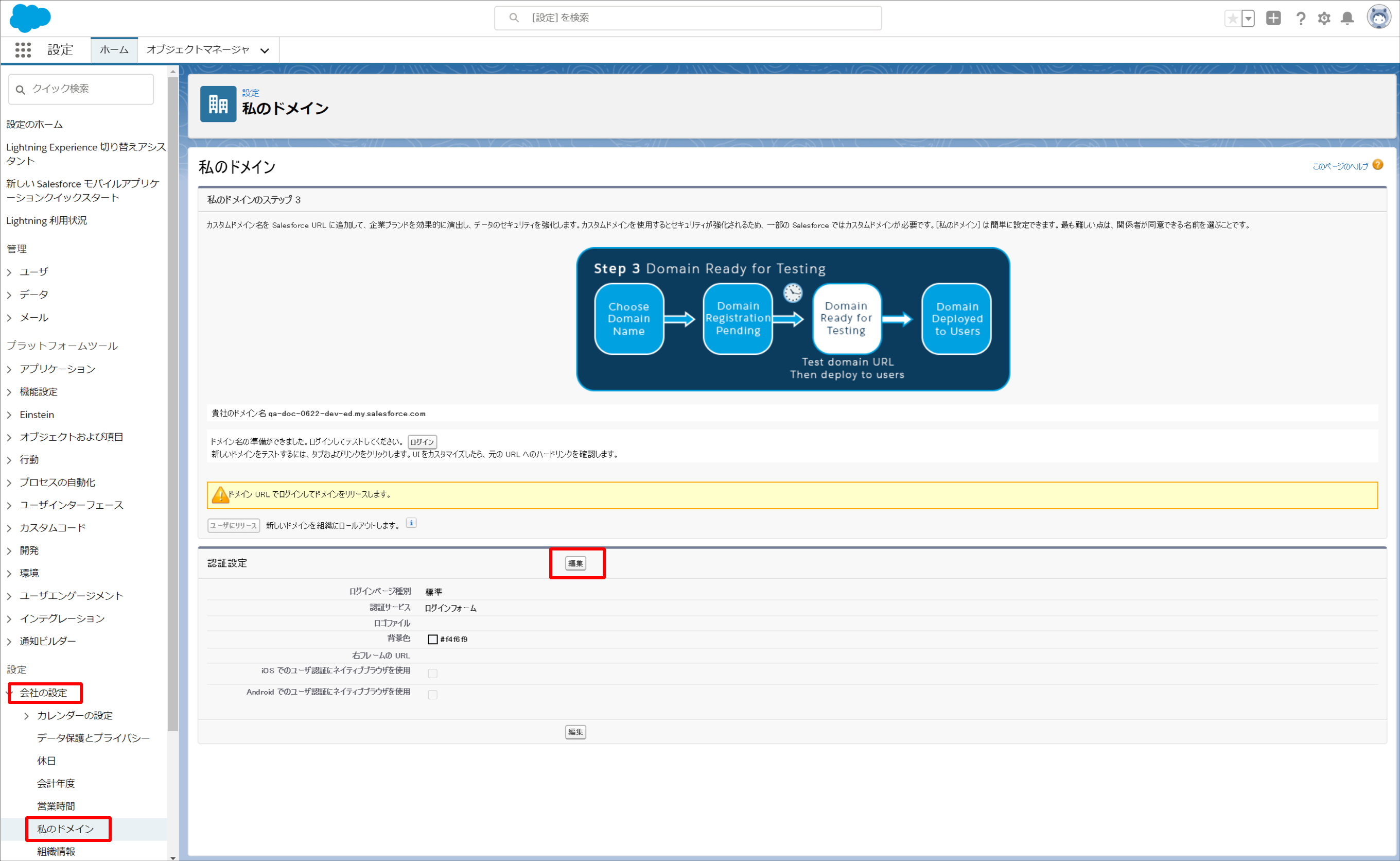
Task: Open 新しい Salesforce モバイルアプリケーション quick start
Action: click(83, 190)
